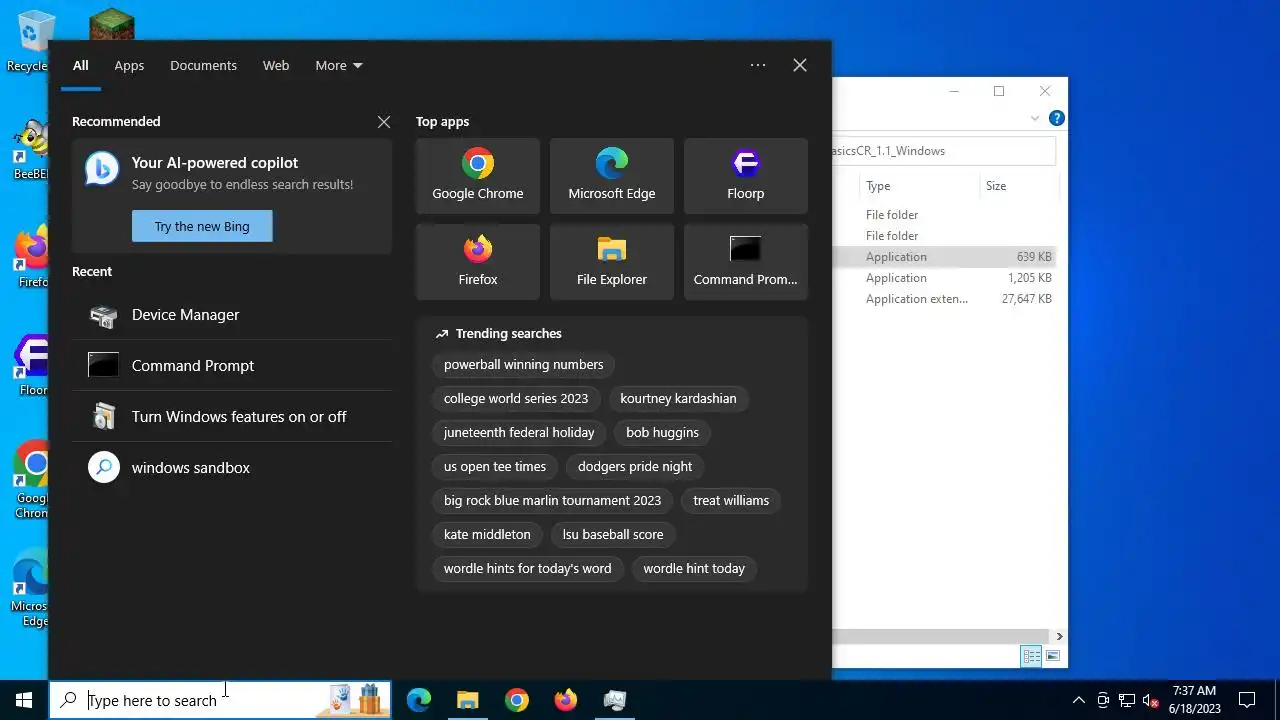This screenshot has height=720, width=1280.
Task: Search recent query windows sandbox
Action: click(x=232, y=468)
